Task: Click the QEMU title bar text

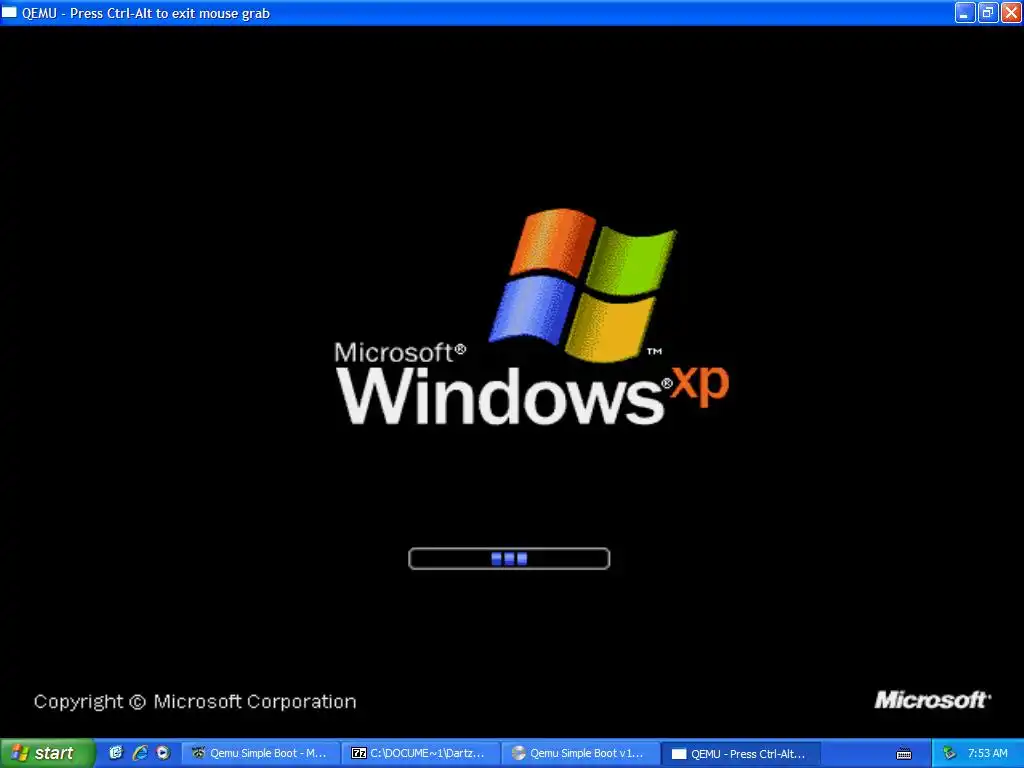Action: point(146,13)
